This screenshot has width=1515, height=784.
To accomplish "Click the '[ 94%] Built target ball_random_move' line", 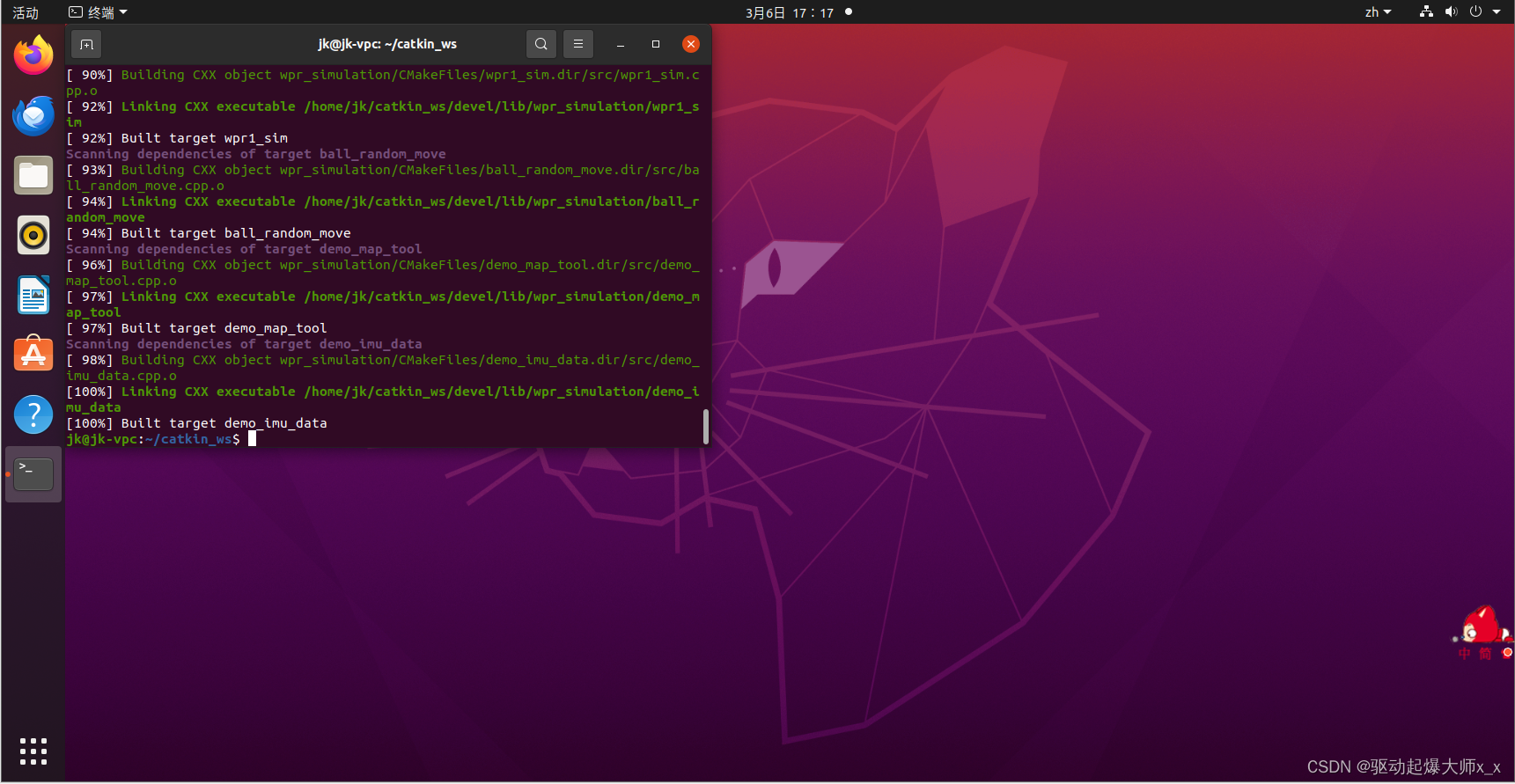I will (209, 233).
